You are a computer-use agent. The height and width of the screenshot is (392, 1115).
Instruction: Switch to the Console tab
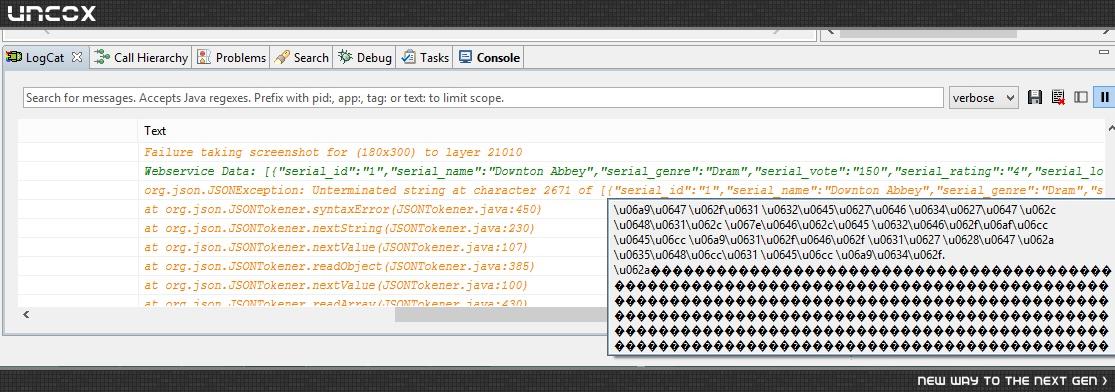pyautogui.click(x=489, y=58)
